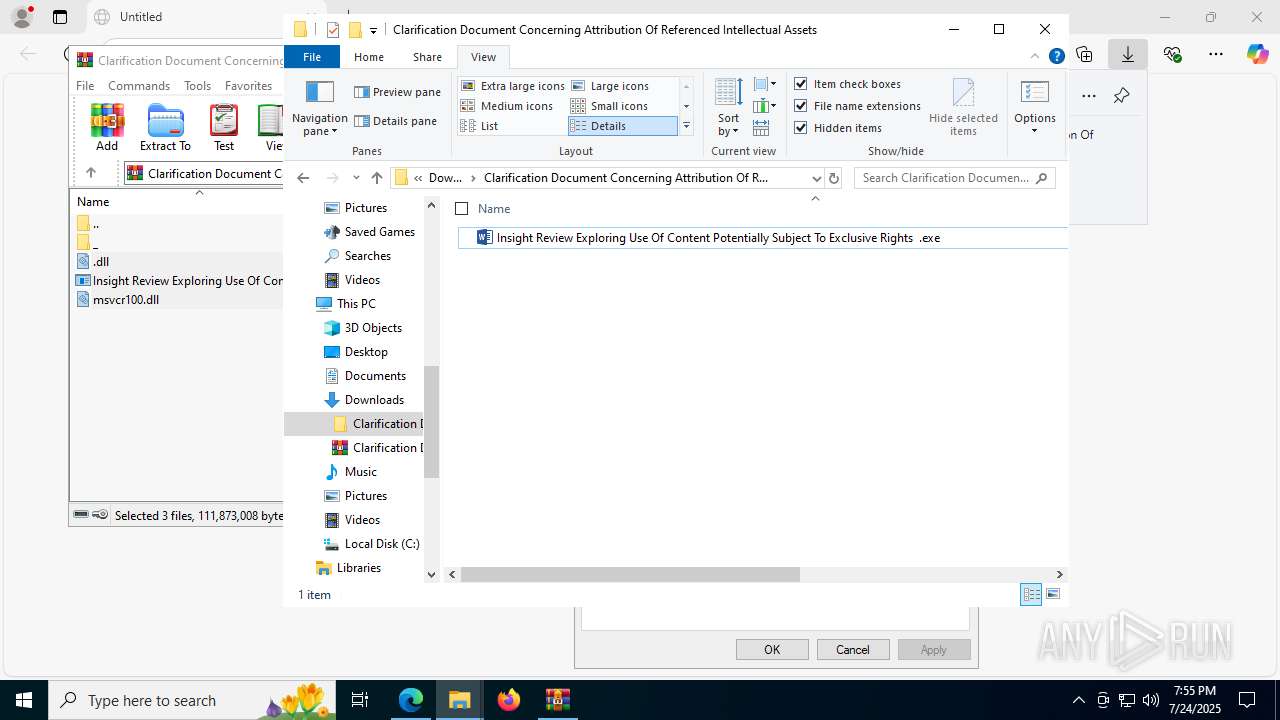
Task: Open the Windows Start menu
Action: point(24,700)
